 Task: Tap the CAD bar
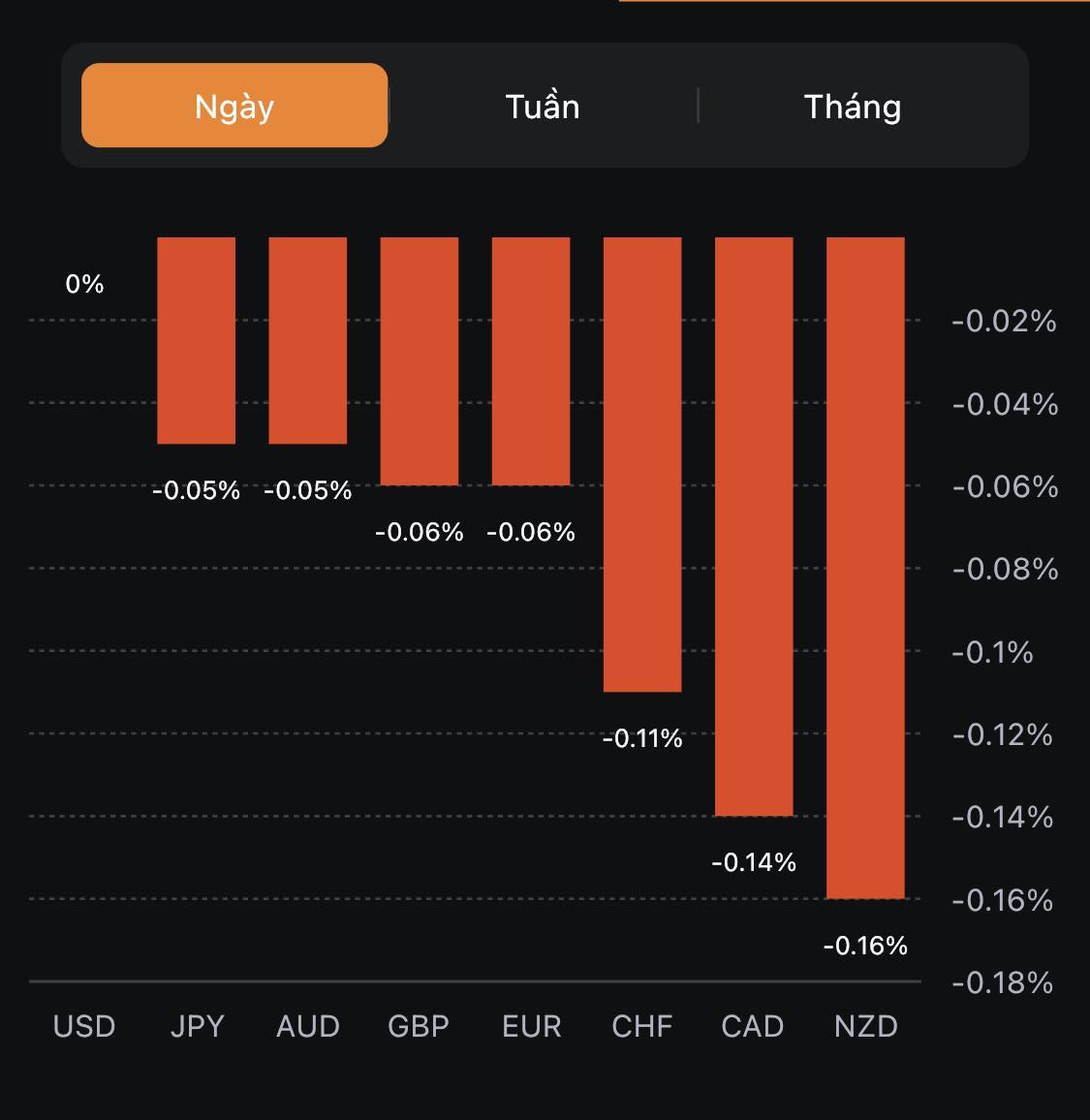pyautogui.click(x=754, y=526)
